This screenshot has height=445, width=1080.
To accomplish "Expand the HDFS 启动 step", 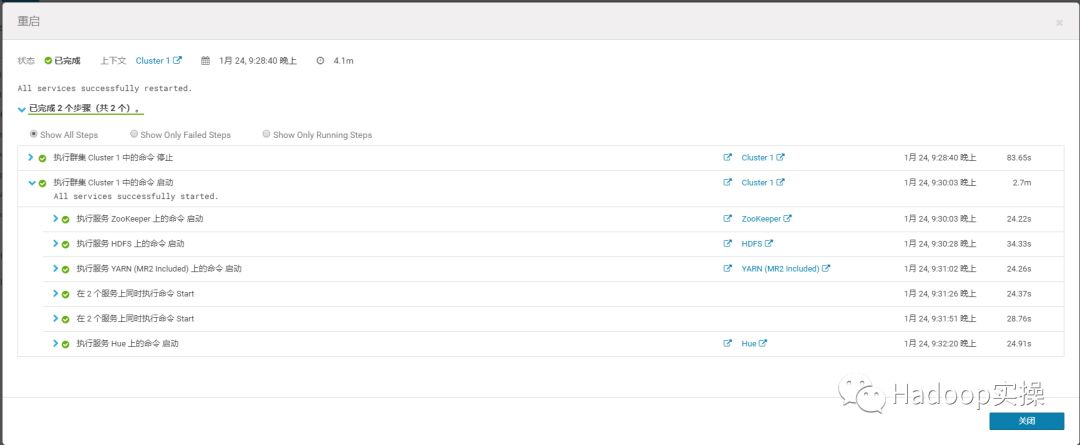I will click(55, 243).
